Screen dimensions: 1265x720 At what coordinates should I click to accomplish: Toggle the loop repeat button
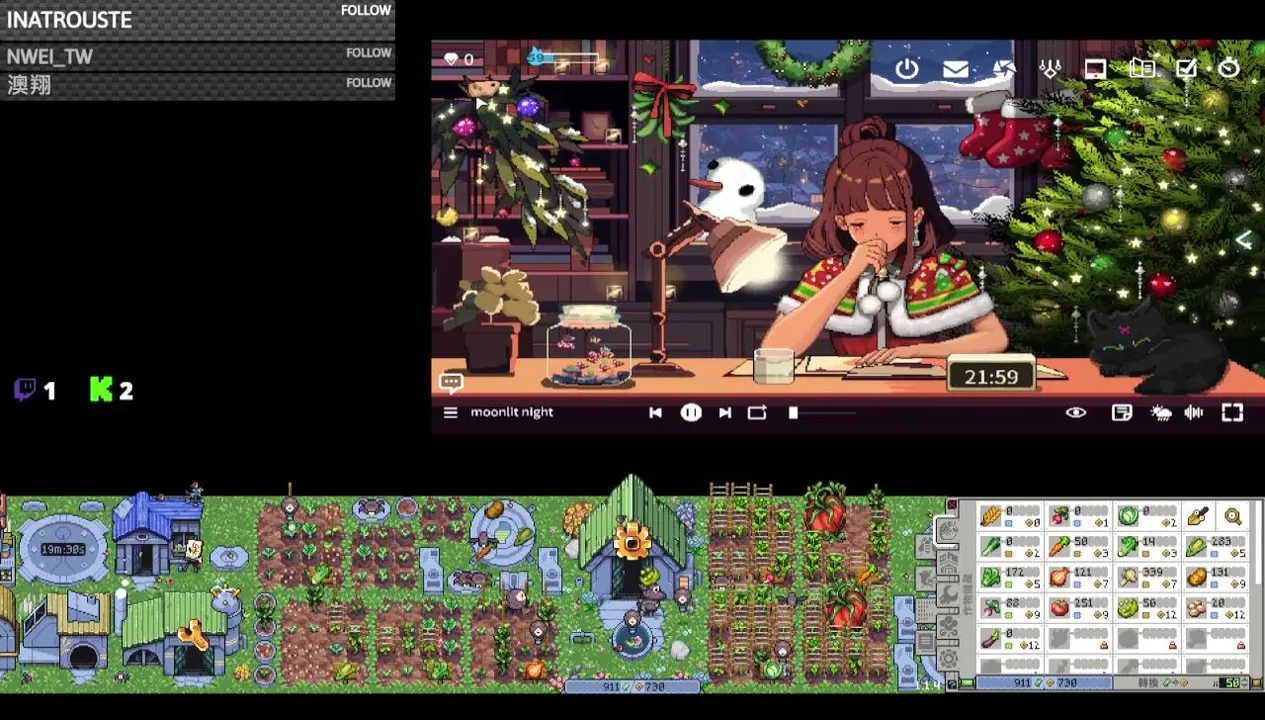click(757, 412)
